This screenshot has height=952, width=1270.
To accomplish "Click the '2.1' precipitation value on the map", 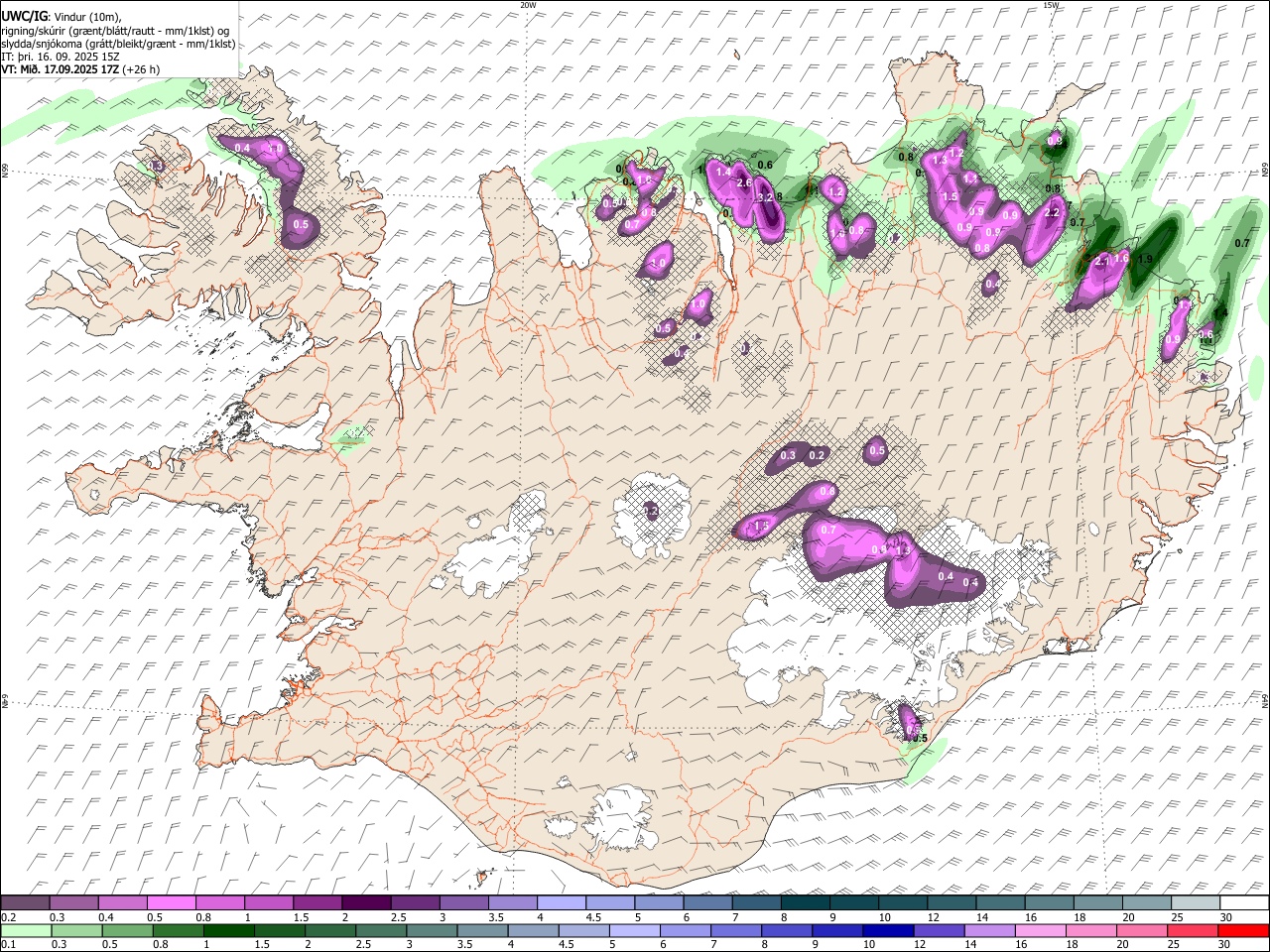I will (x=1101, y=260).
